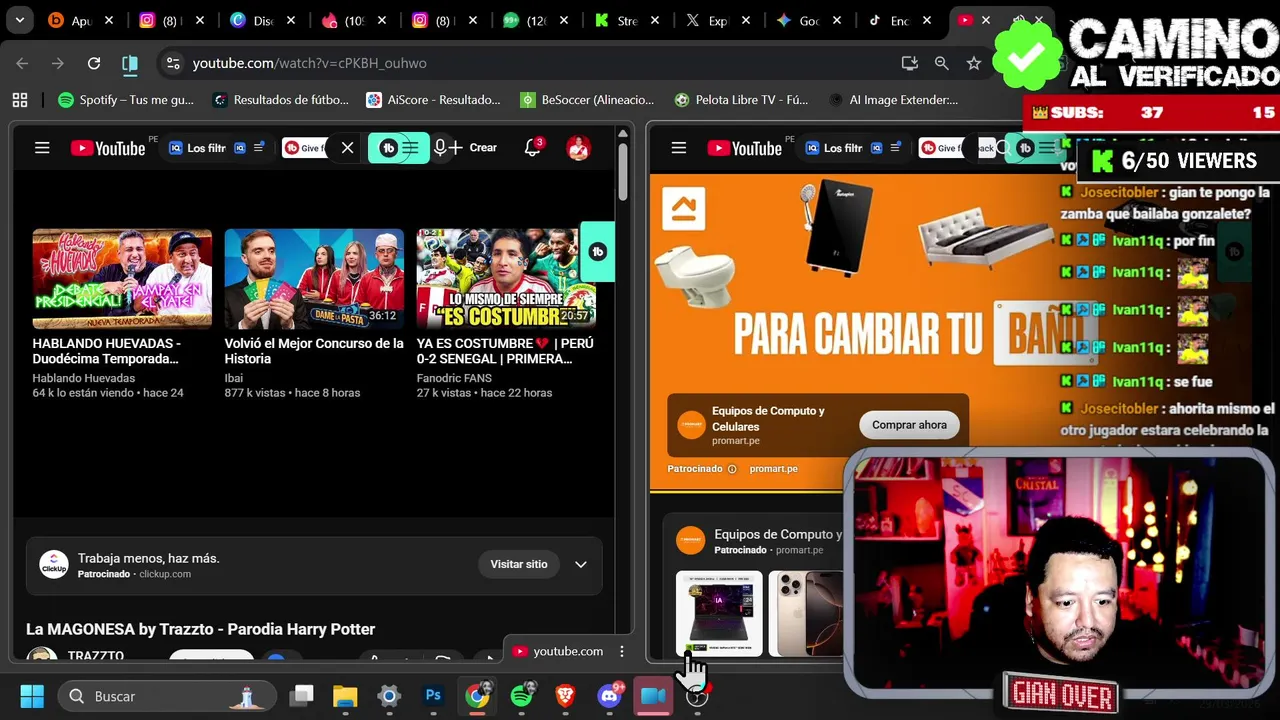
Task: Click the zoom magnifier icon in address bar
Action: 941,63
